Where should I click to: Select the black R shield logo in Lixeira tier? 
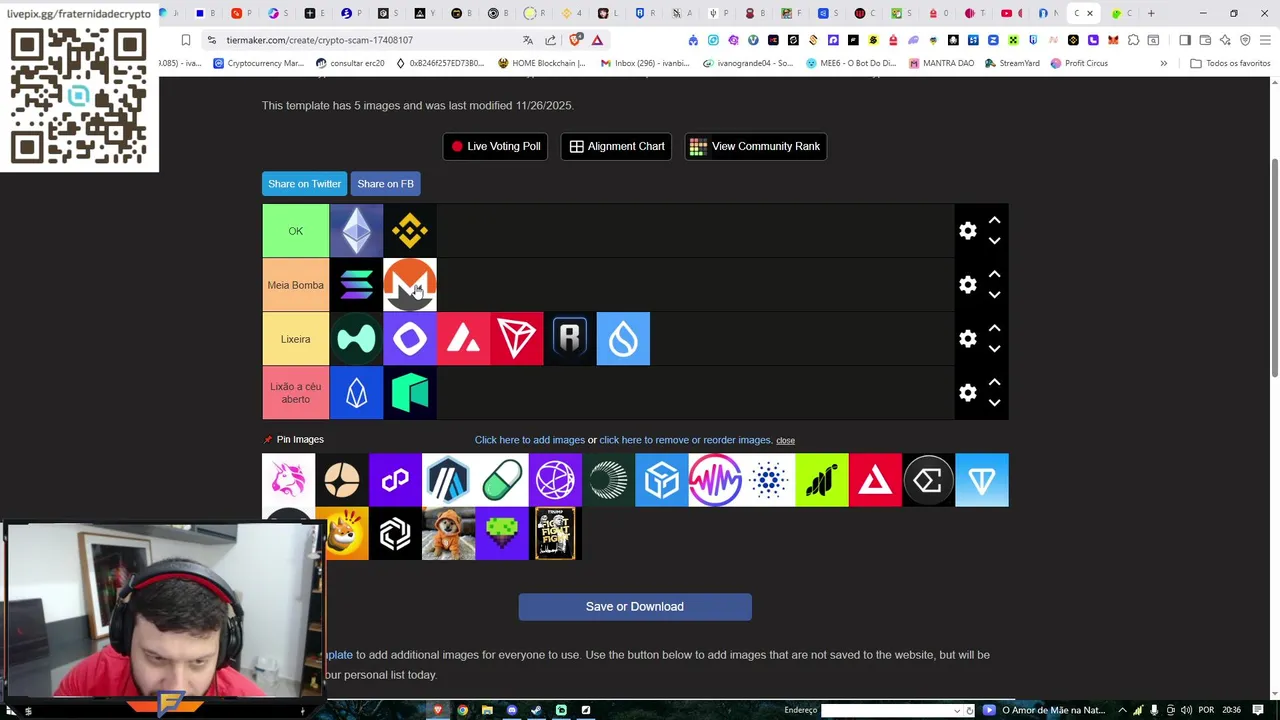point(570,339)
